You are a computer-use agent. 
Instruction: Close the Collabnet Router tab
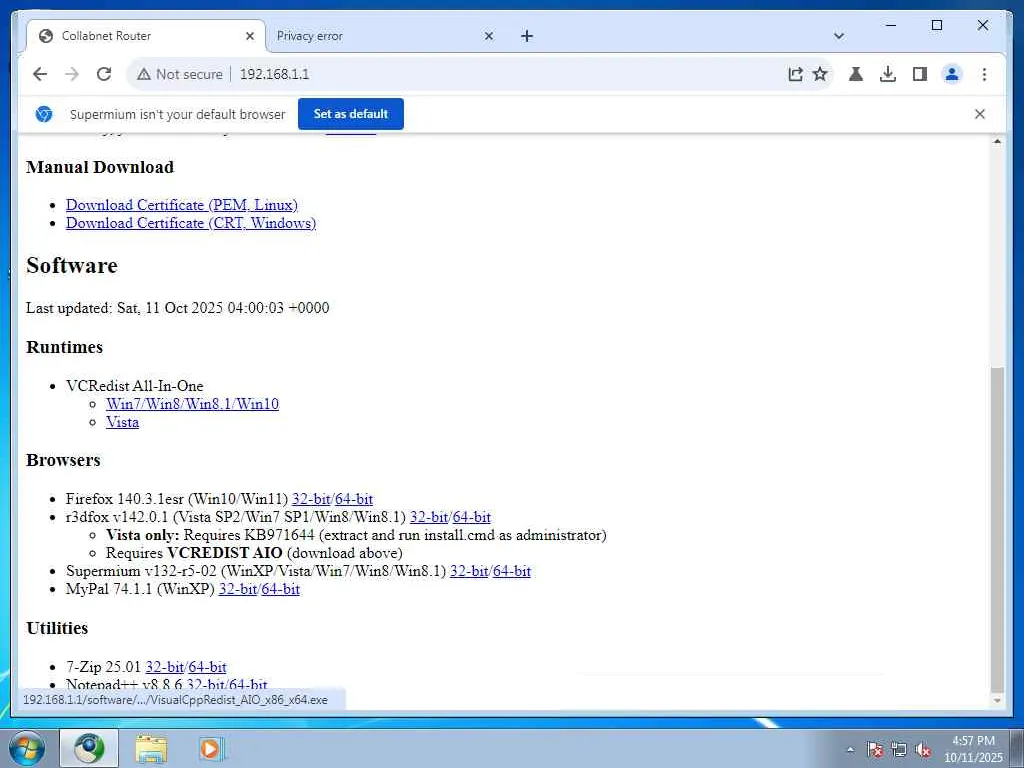(249, 36)
